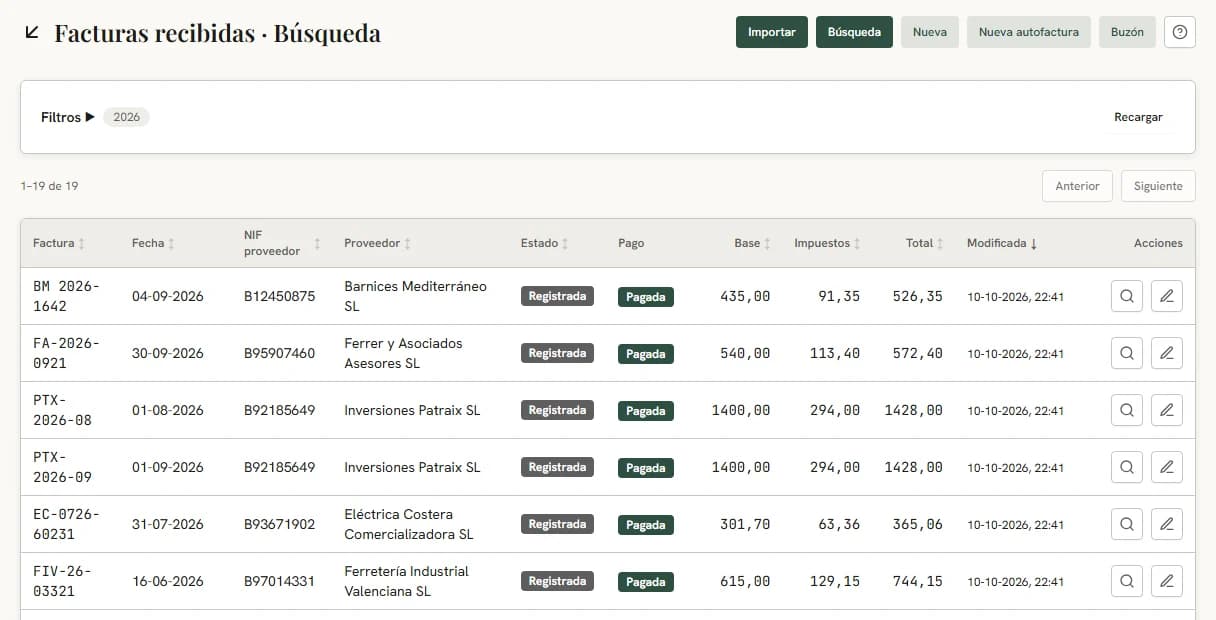Sort table by Modificada column
This screenshot has height=620, width=1216.
[1002, 243]
